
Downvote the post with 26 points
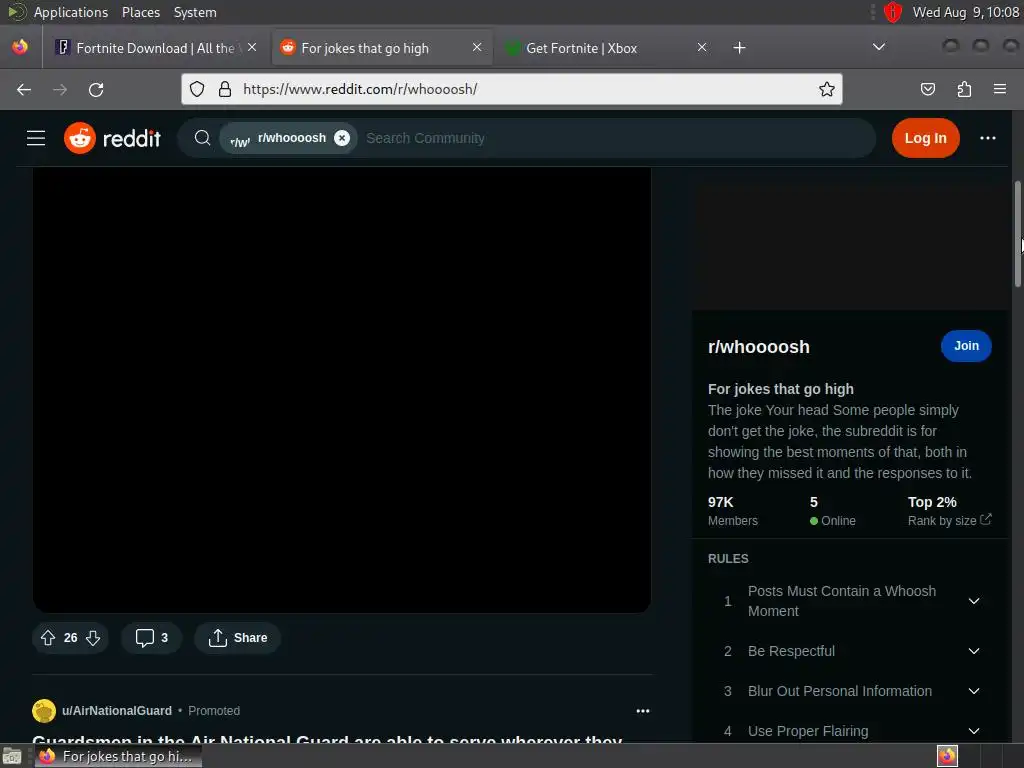pos(93,637)
